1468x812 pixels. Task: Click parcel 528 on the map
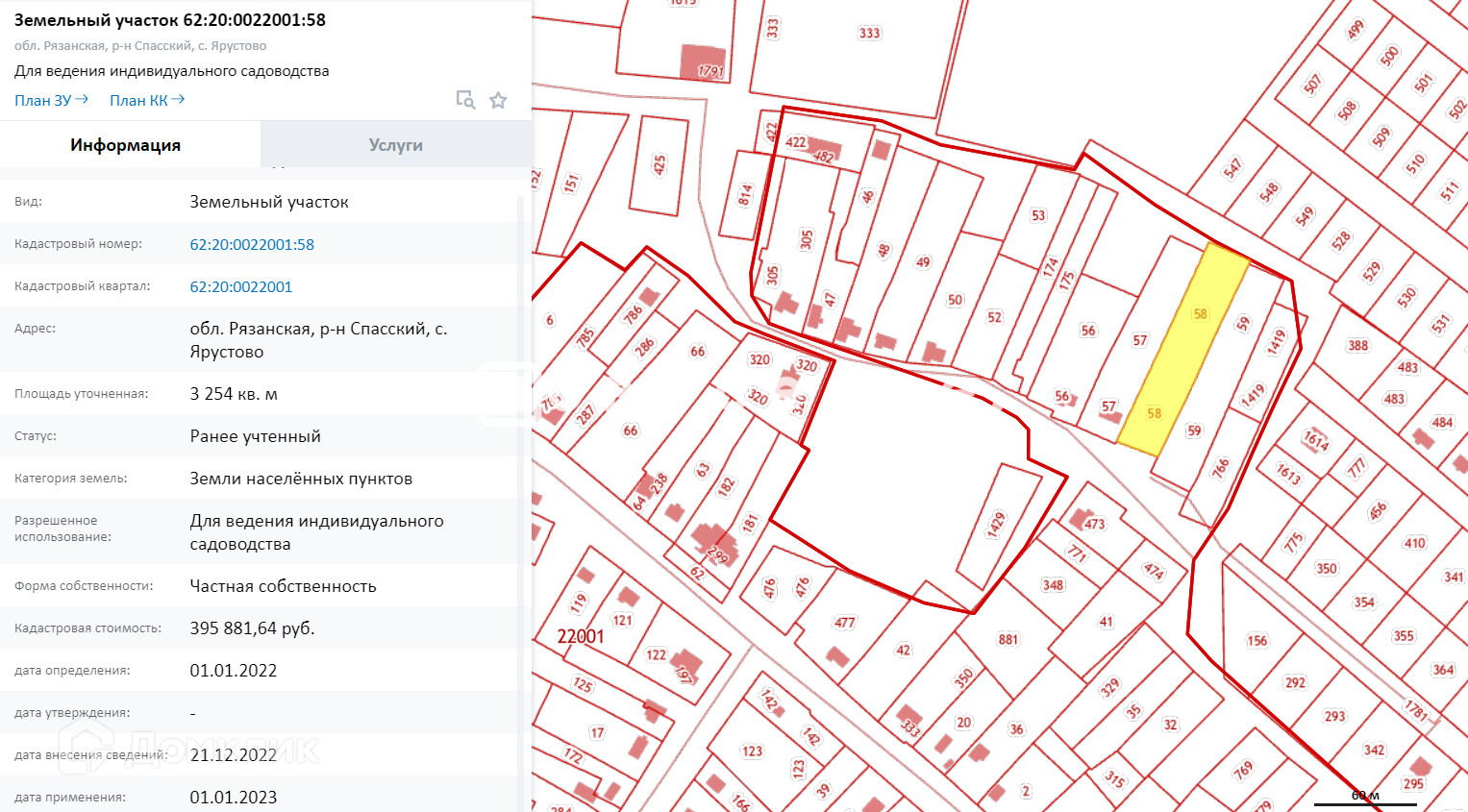(1341, 240)
